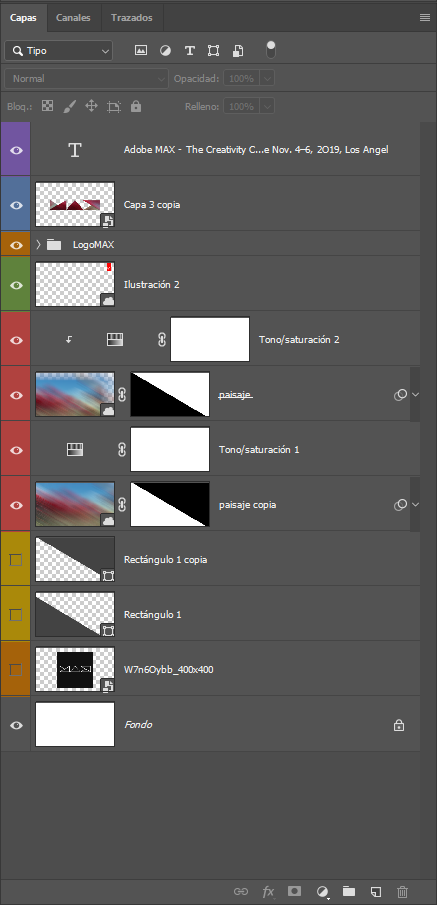Open the Tipo filter dropdown
Screen dimensions: 437x905
tap(58, 51)
